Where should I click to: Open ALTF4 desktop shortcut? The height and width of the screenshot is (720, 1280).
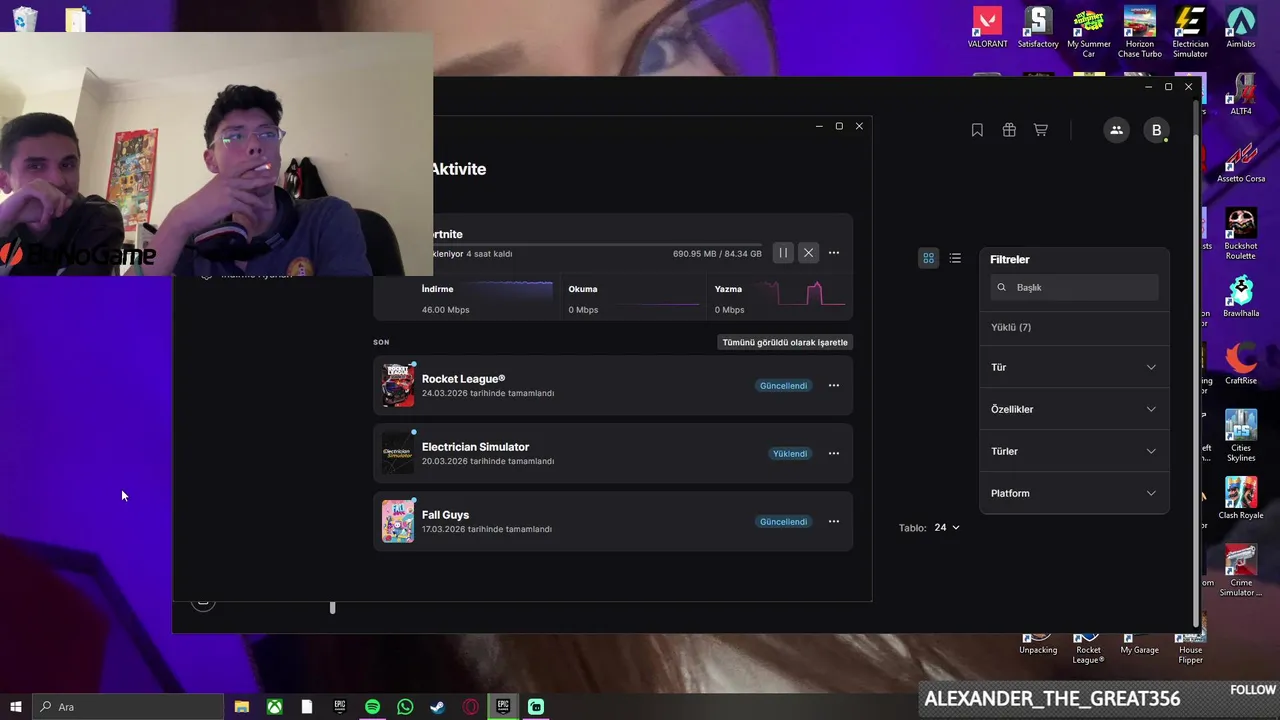[1241, 95]
